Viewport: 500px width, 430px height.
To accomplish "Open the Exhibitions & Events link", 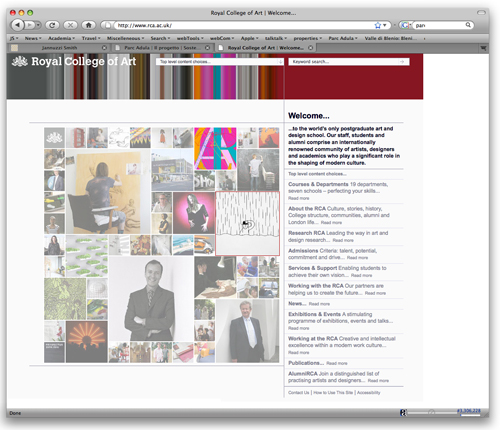I will coord(314,314).
